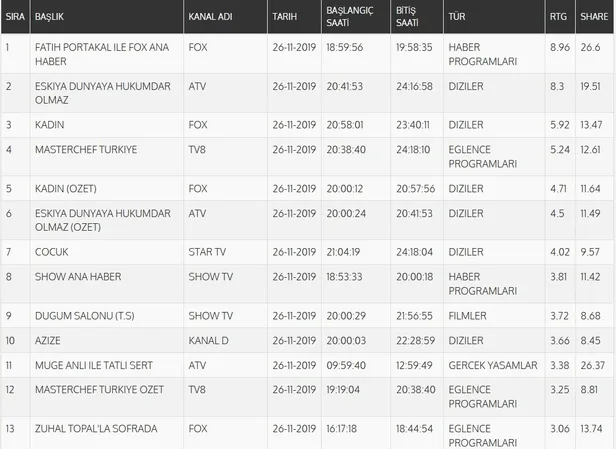
Task: Click the SIRA column header
Action: click(x=15, y=16)
